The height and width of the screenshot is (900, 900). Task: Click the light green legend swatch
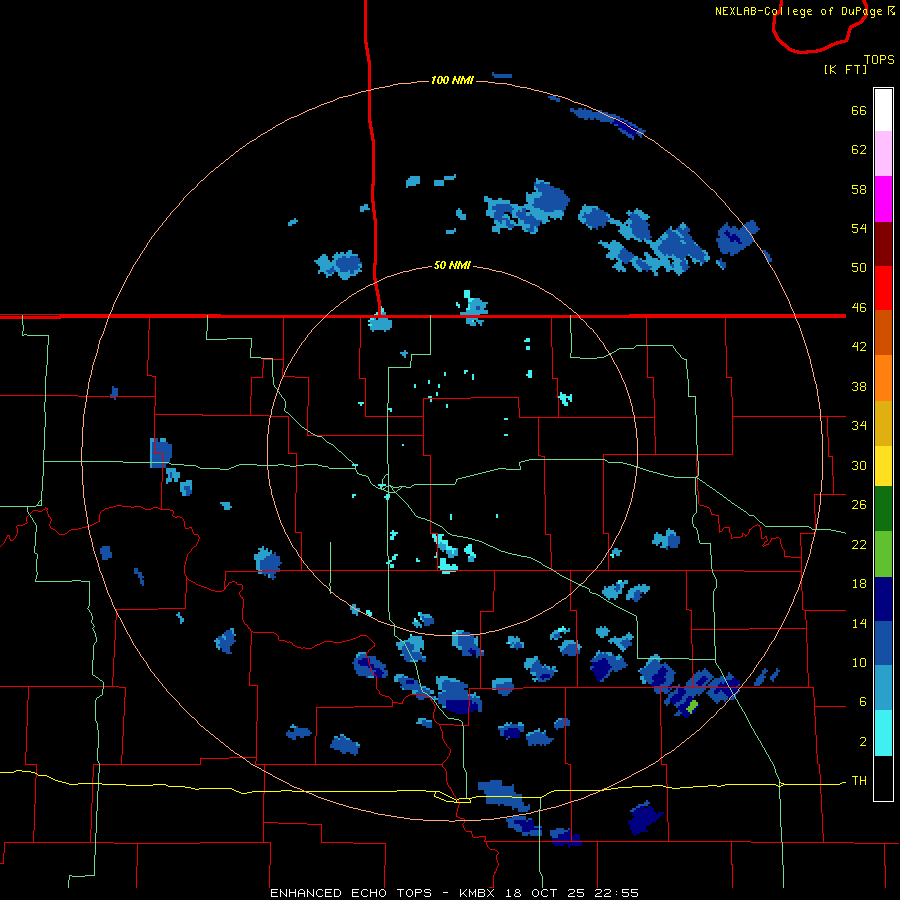click(x=883, y=554)
